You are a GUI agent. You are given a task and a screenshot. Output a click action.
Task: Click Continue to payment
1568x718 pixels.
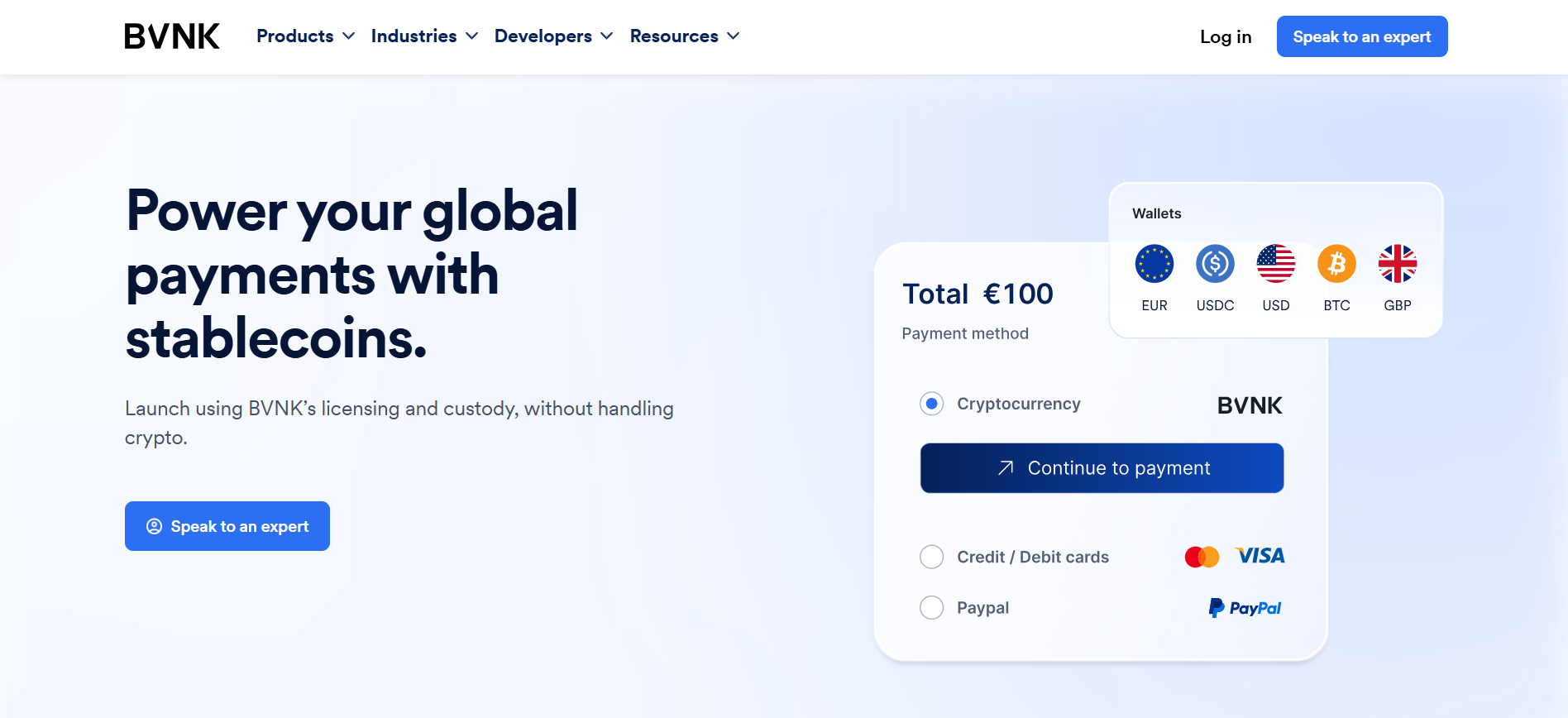tap(1101, 467)
